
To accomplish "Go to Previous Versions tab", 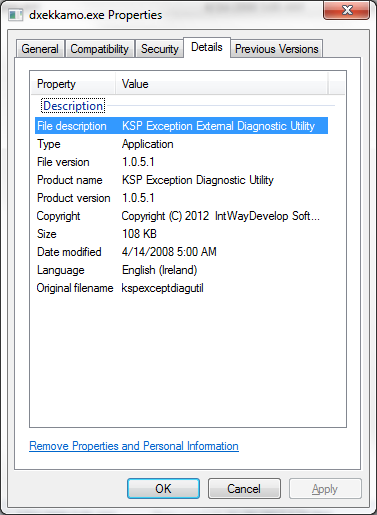I will 276,49.
